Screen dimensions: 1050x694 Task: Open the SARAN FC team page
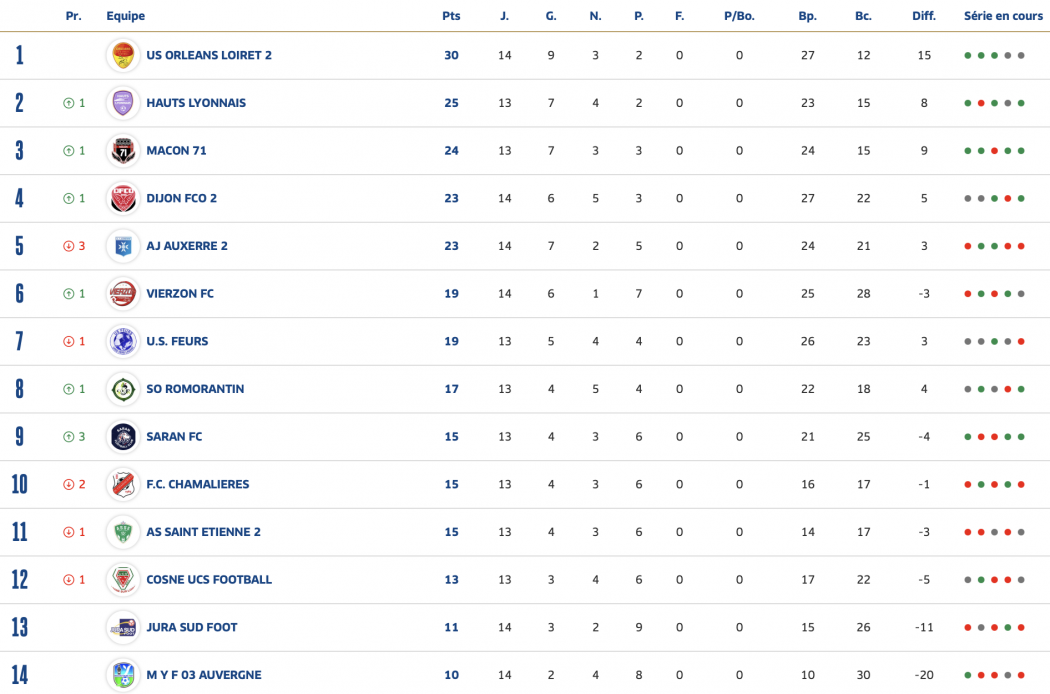click(x=174, y=437)
